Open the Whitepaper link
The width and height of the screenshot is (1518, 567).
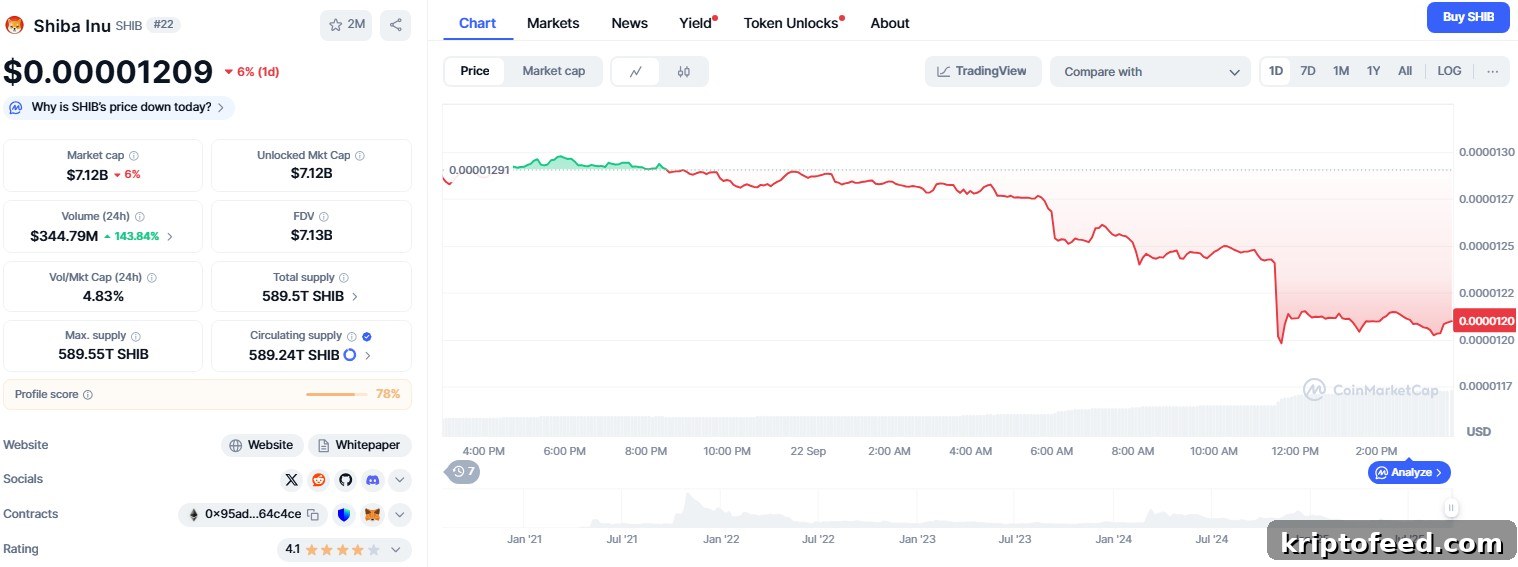point(360,445)
